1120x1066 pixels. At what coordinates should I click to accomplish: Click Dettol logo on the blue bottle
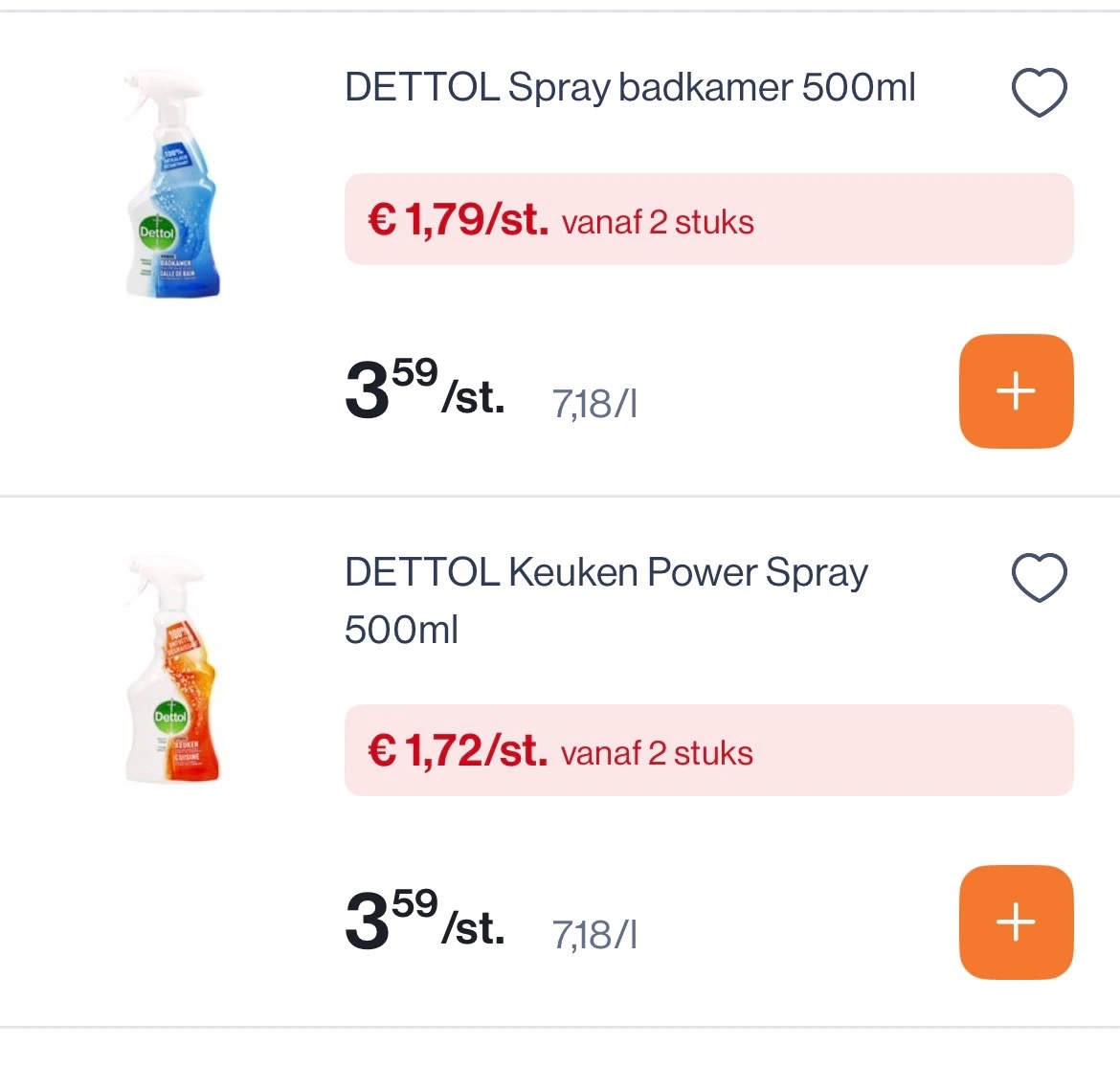(157, 233)
